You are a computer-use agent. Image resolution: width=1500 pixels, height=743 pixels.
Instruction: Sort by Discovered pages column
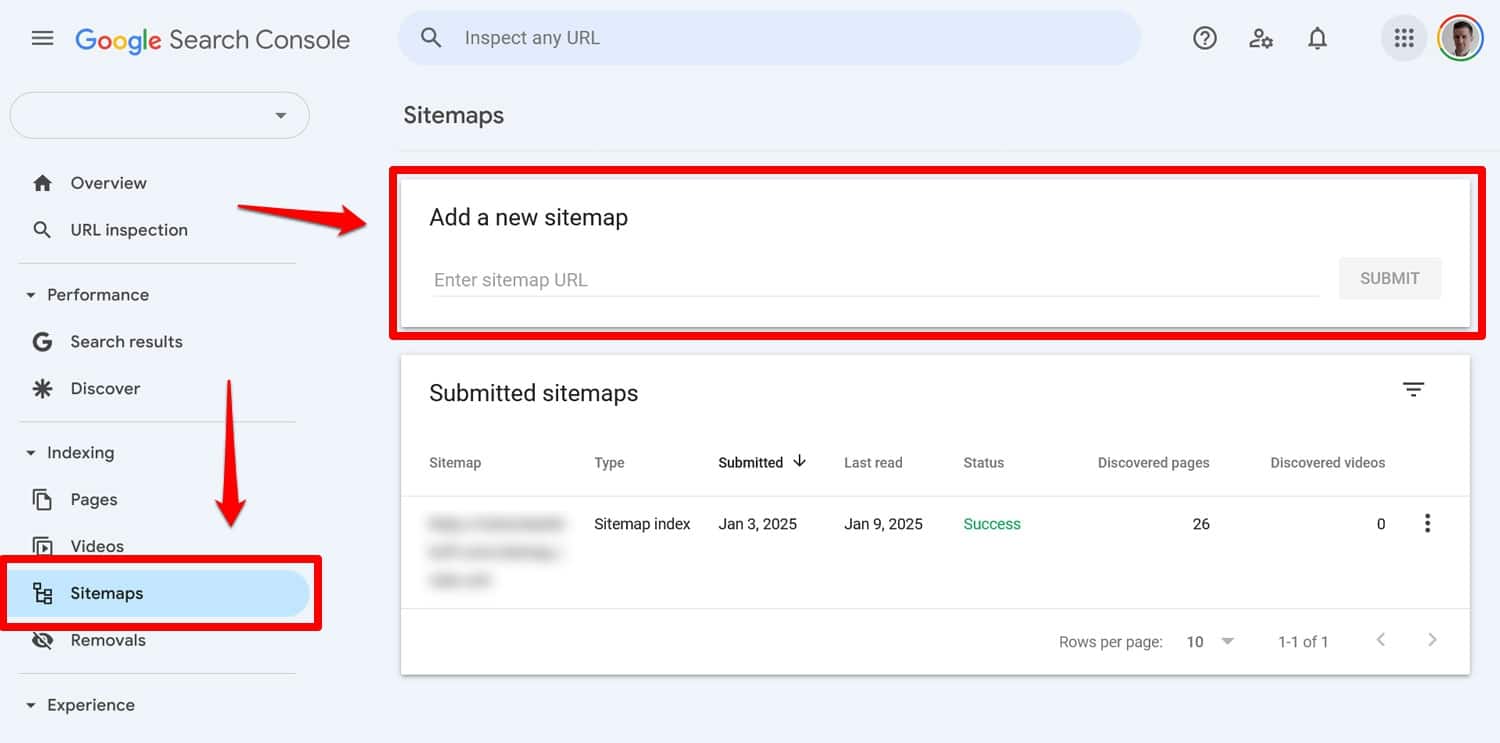click(1154, 463)
